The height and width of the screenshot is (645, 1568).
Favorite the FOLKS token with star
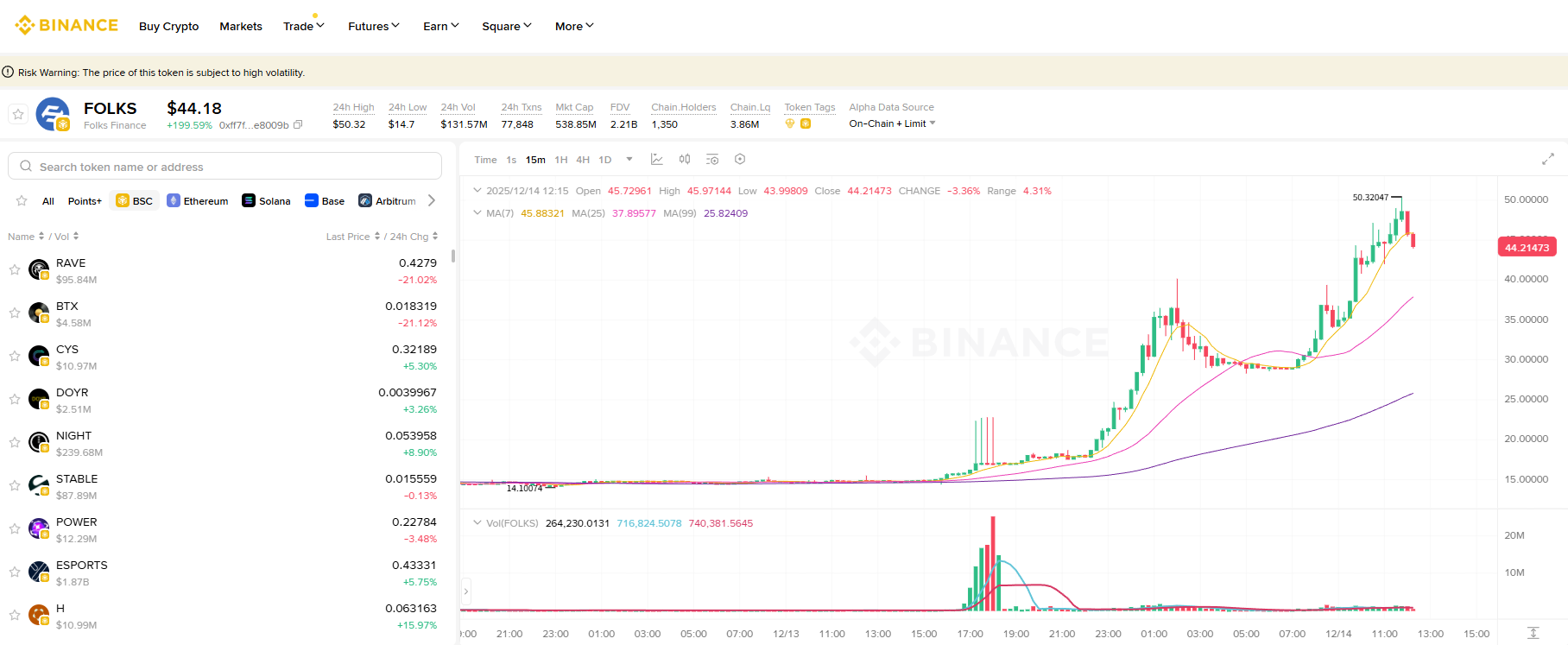point(18,114)
